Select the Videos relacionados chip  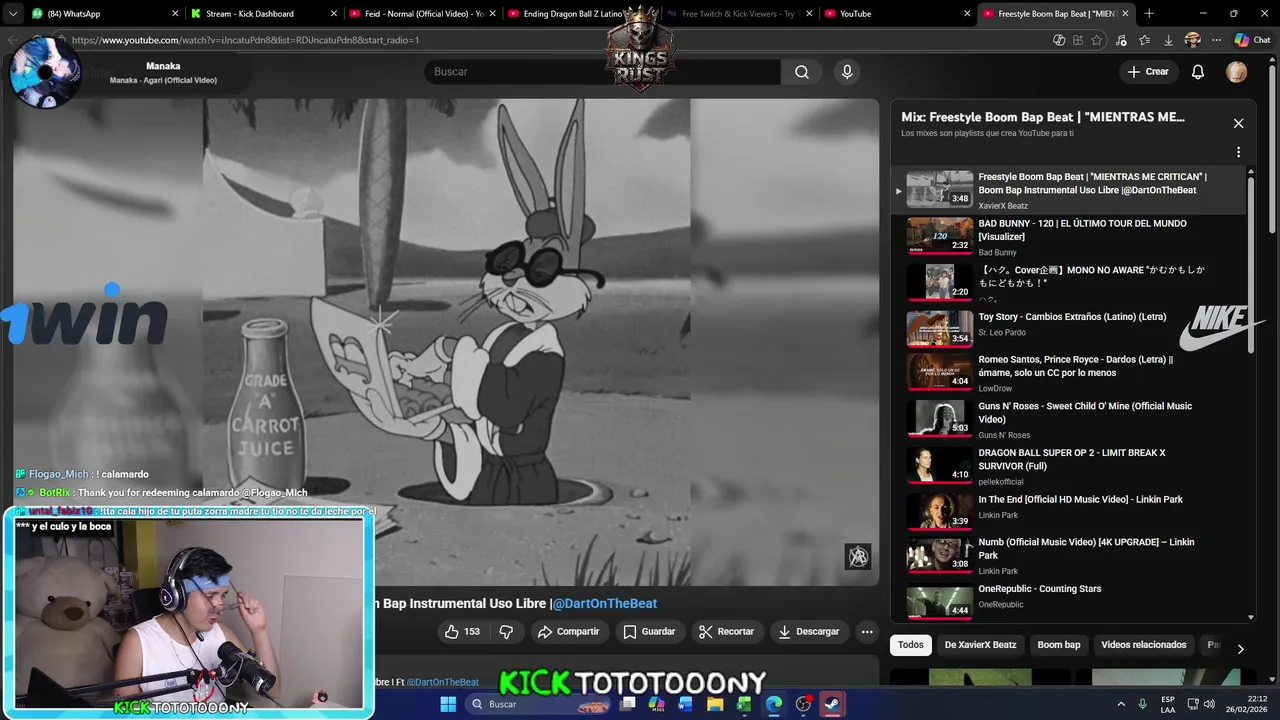1143,645
